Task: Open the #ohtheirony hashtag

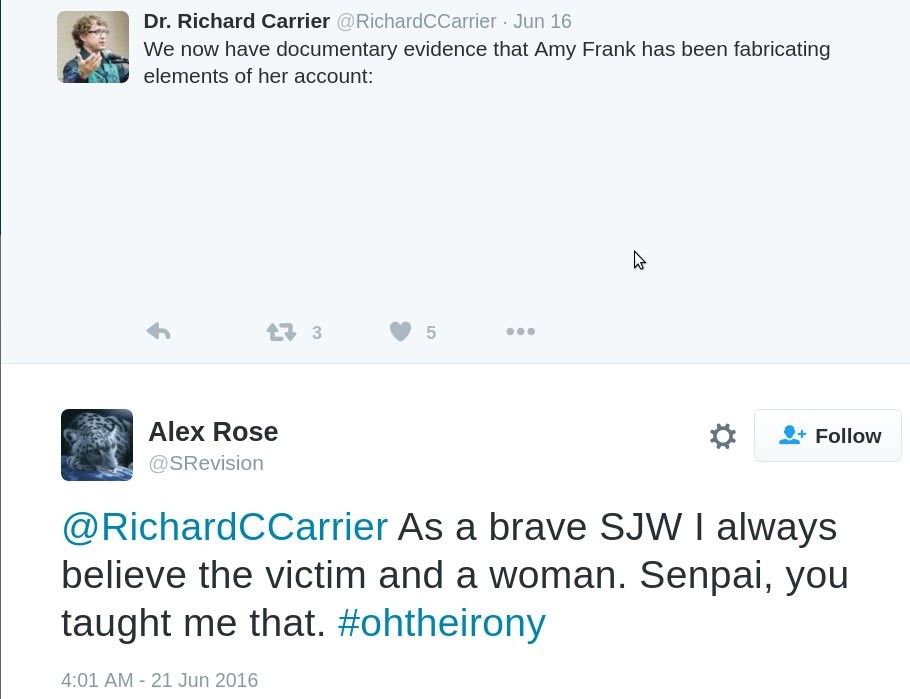Action: pyautogui.click(x=442, y=623)
